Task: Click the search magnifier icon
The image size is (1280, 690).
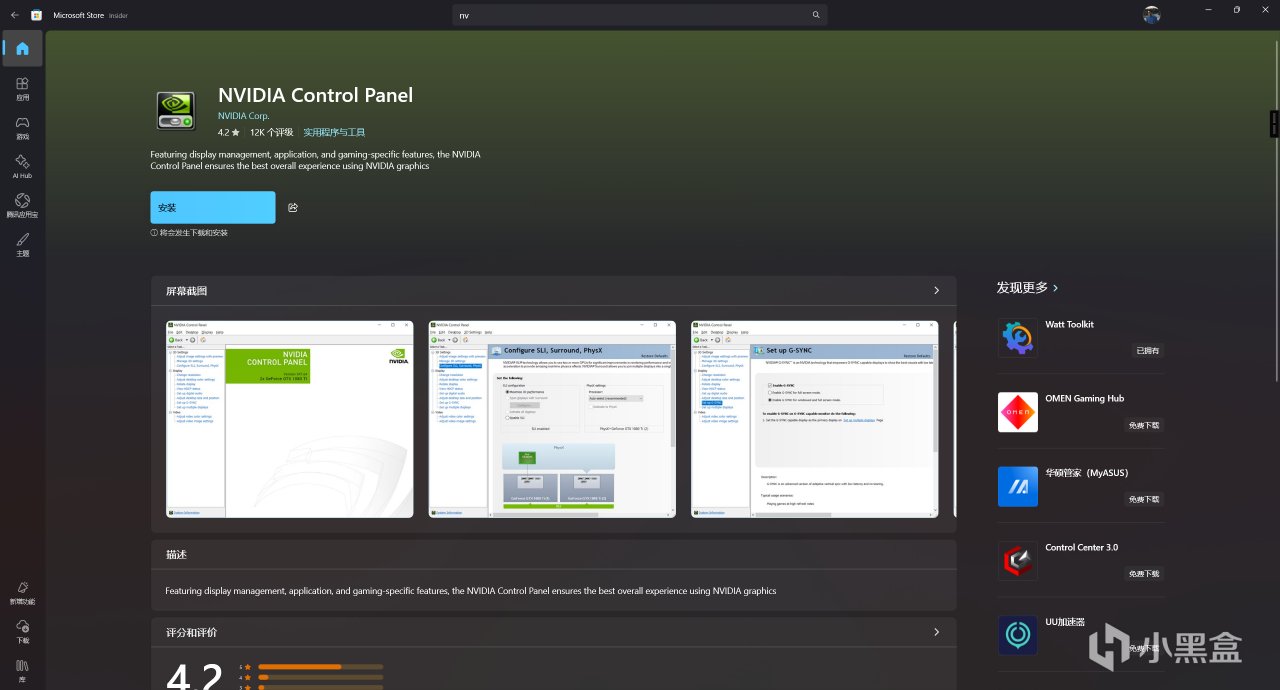Action: pyautogui.click(x=816, y=15)
